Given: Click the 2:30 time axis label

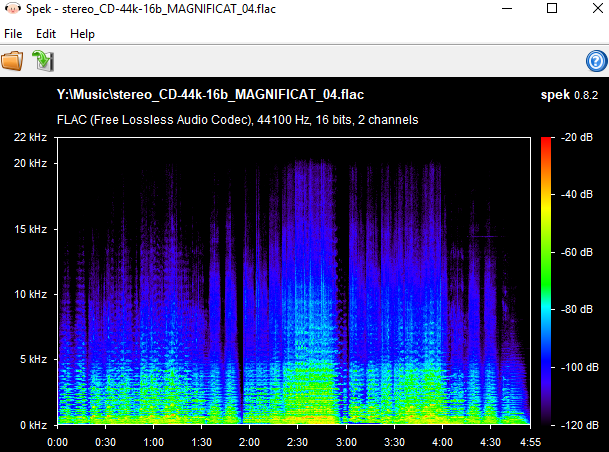Looking at the screenshot, I should tap(297, 442).
